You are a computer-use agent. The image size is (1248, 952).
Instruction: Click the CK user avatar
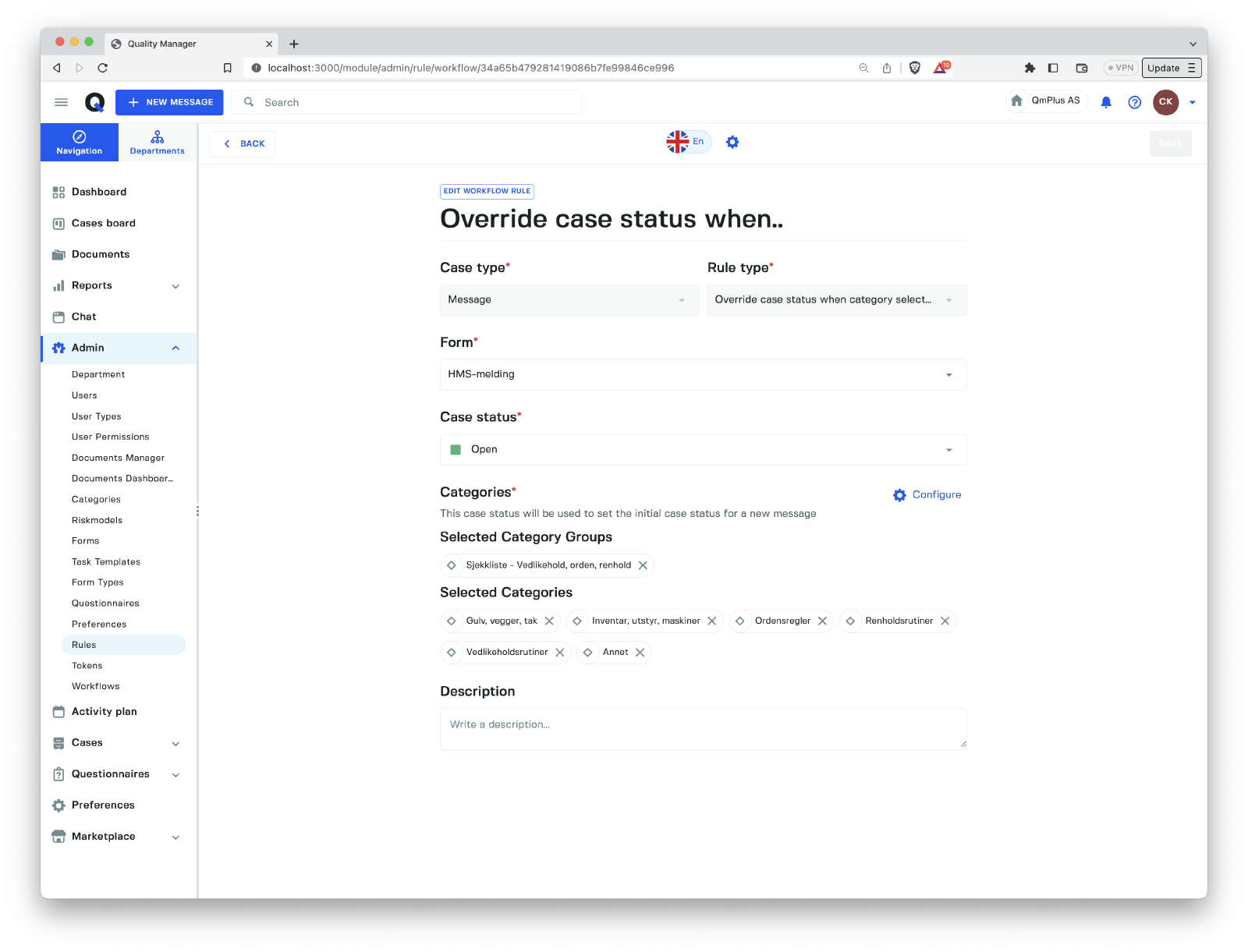pyautogui.click(x=1165, y=102)
